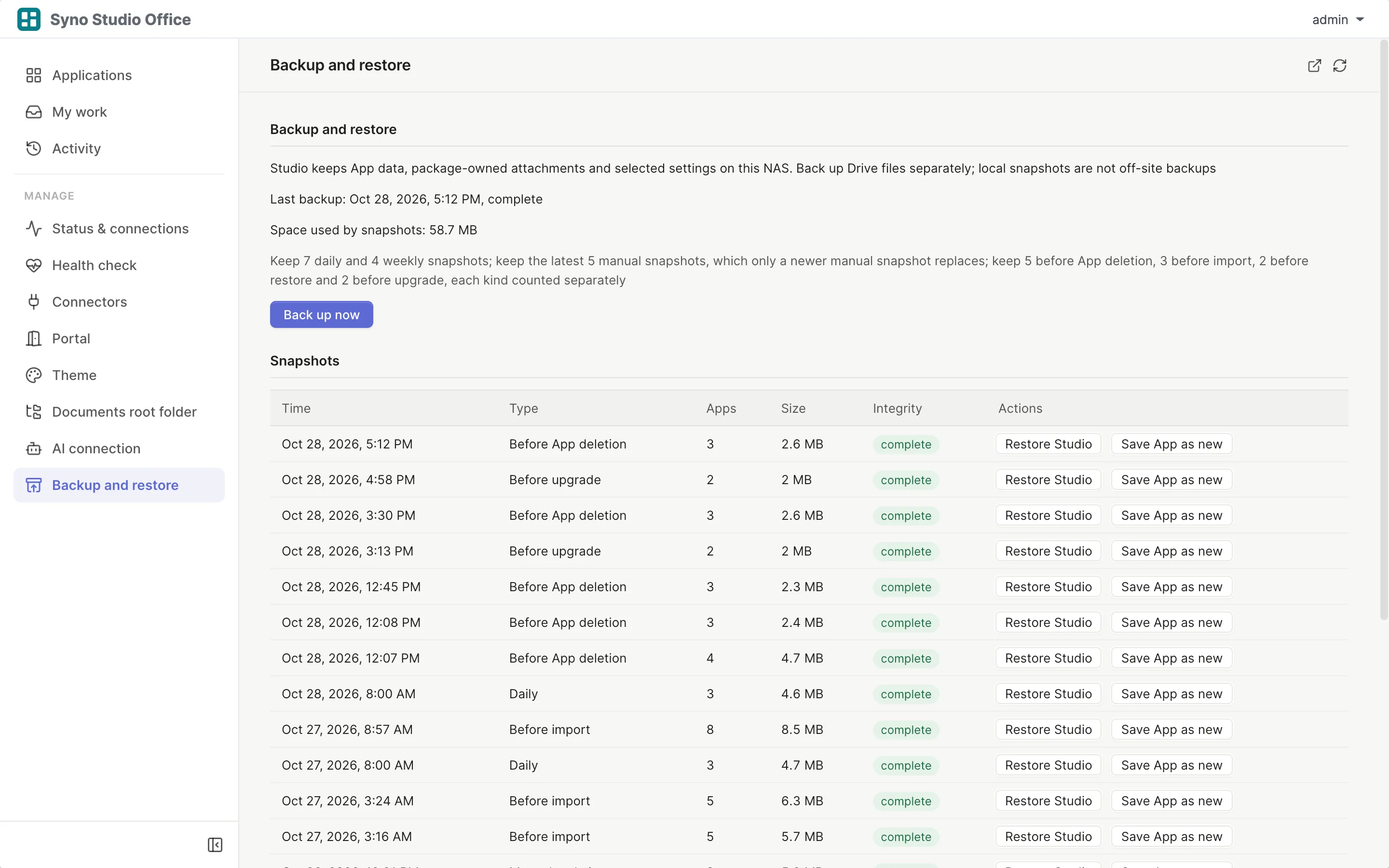Save App as new for 12:45 PM snapshot
The height and width of the screenshot is (868, 1389).
click(1171, 587)
